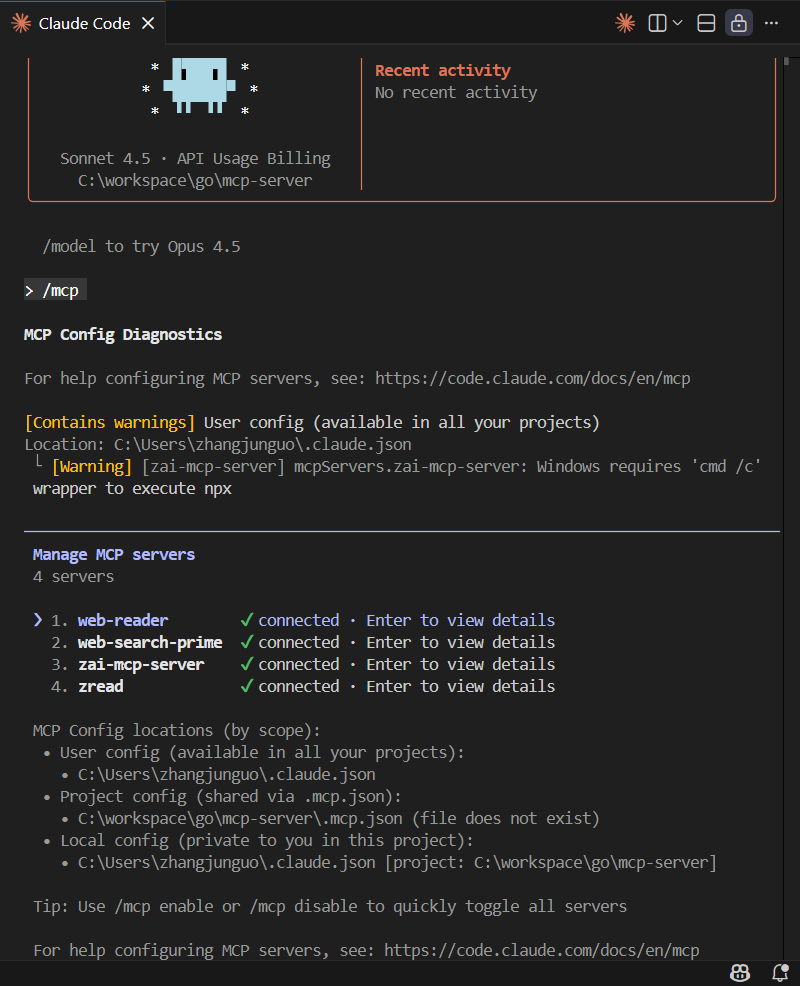Open the MCP docs link at the bottom
This screenshot has width=800, height=986.
[x=542, y=950]
